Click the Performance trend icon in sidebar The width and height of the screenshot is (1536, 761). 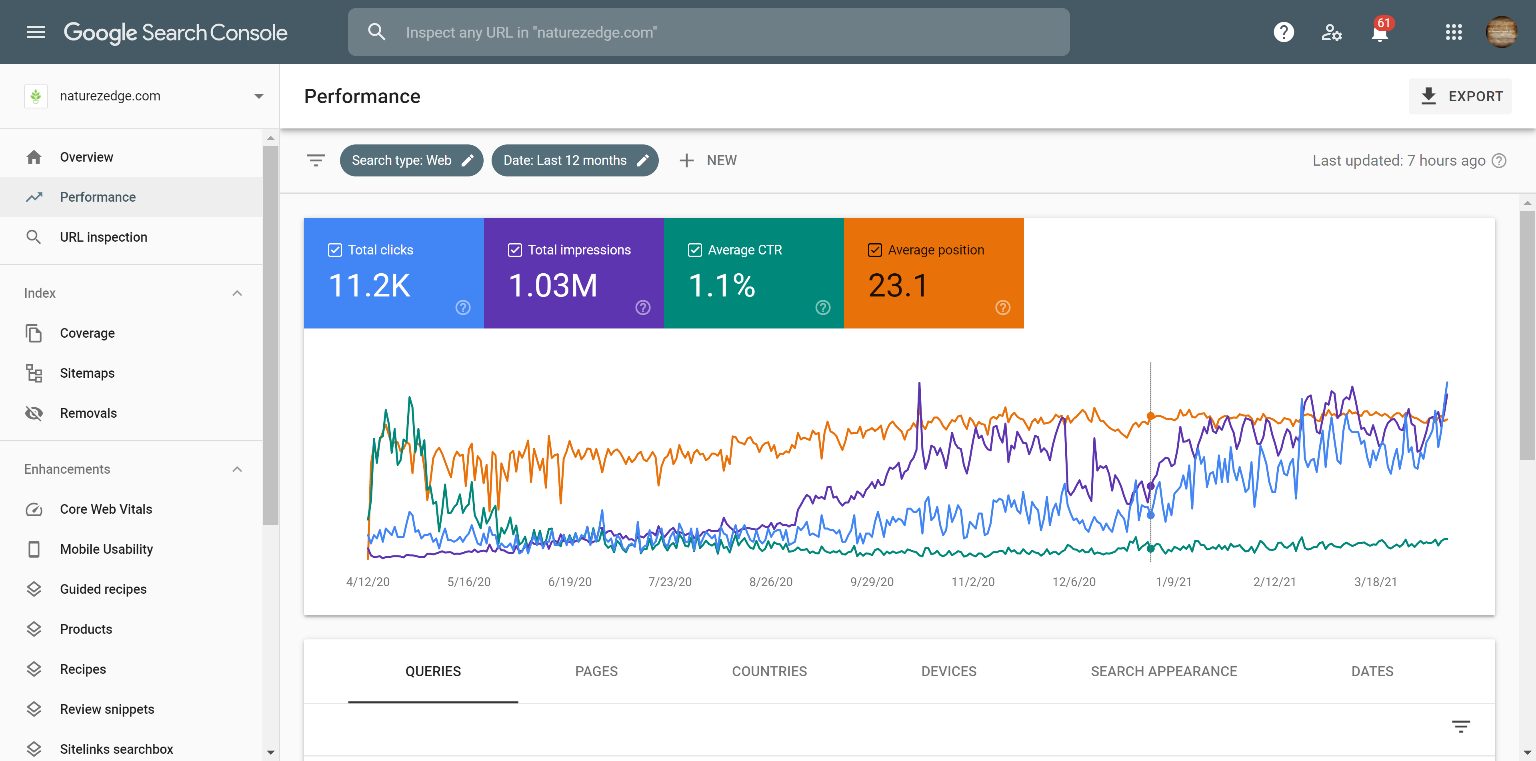pyautogui.click(x=34, y=197)
